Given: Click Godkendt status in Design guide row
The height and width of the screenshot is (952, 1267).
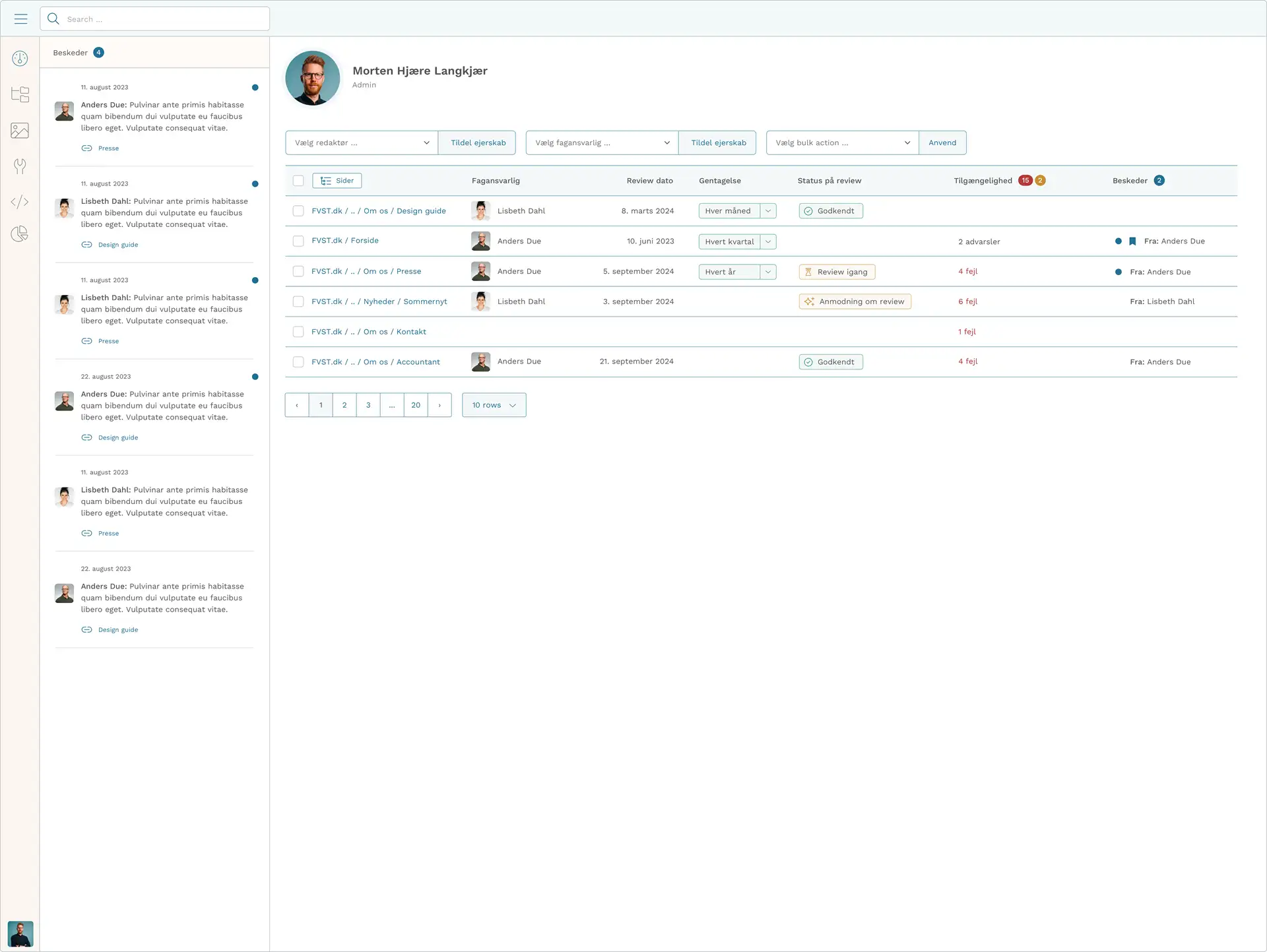Looking at the screenshot, I should point(831,211).
